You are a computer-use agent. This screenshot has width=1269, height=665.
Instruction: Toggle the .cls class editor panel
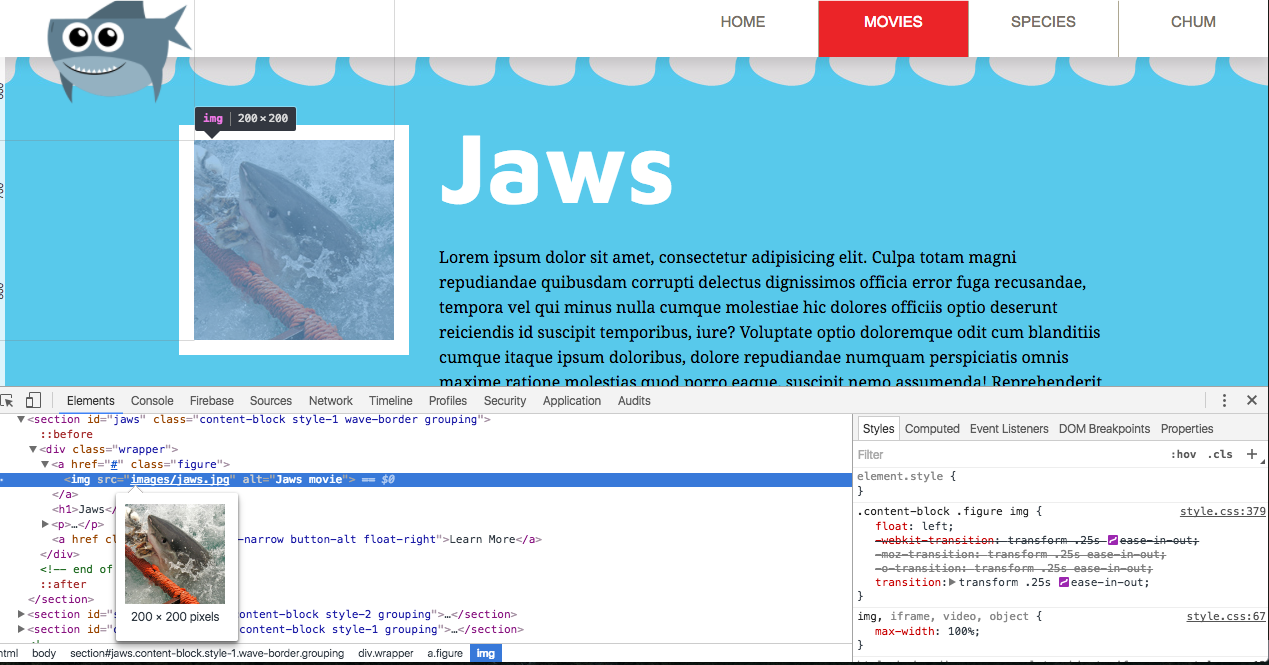(1220, 454)
